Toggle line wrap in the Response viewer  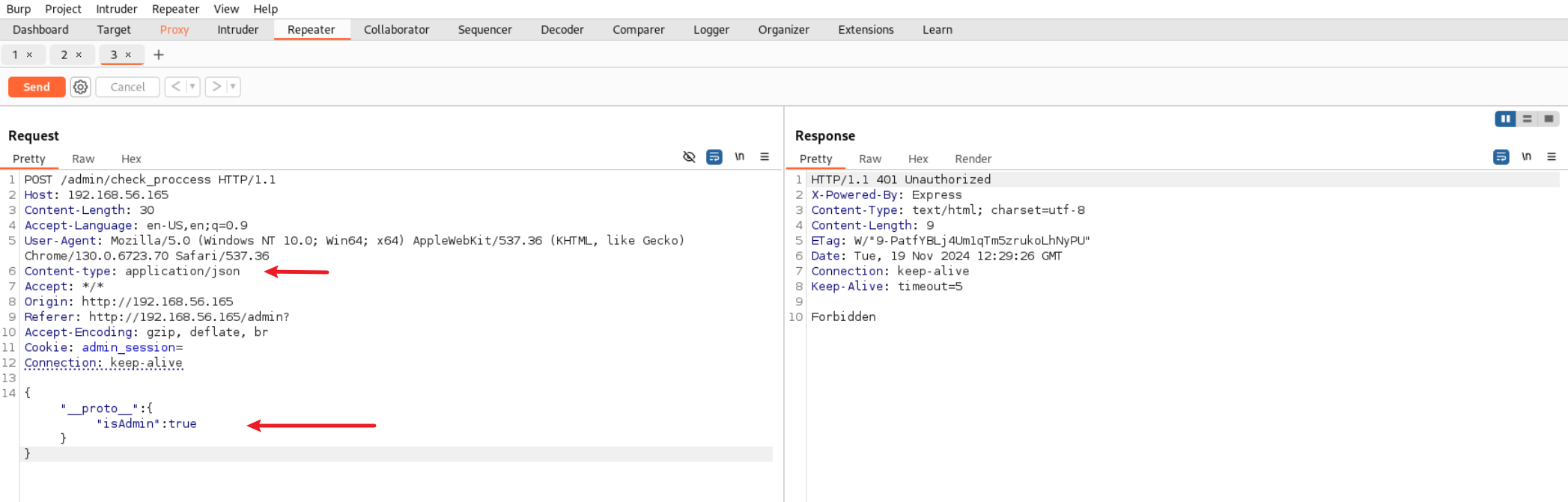(x=1501, y=157)
